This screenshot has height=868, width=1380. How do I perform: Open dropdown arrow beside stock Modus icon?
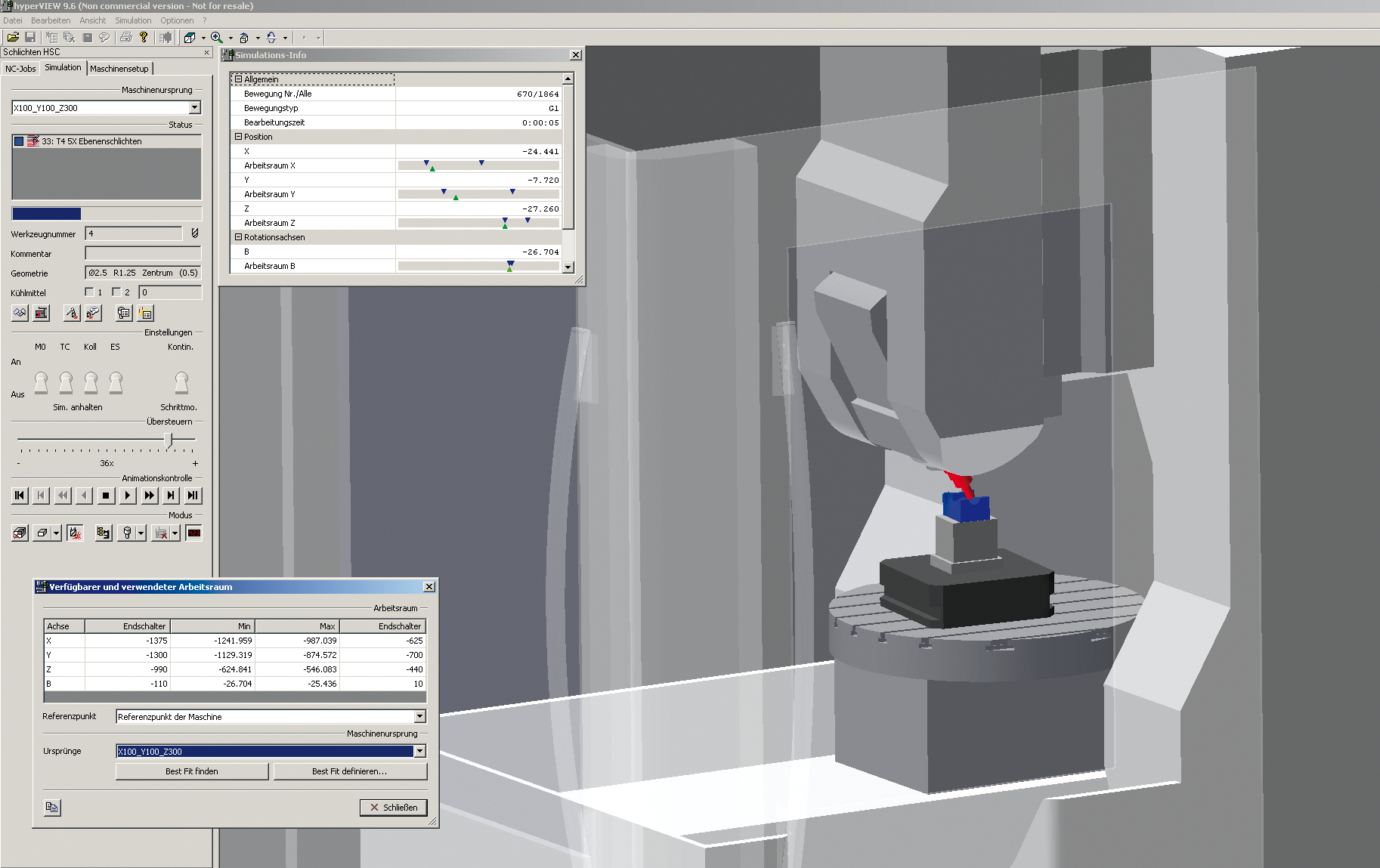(56, 533)
